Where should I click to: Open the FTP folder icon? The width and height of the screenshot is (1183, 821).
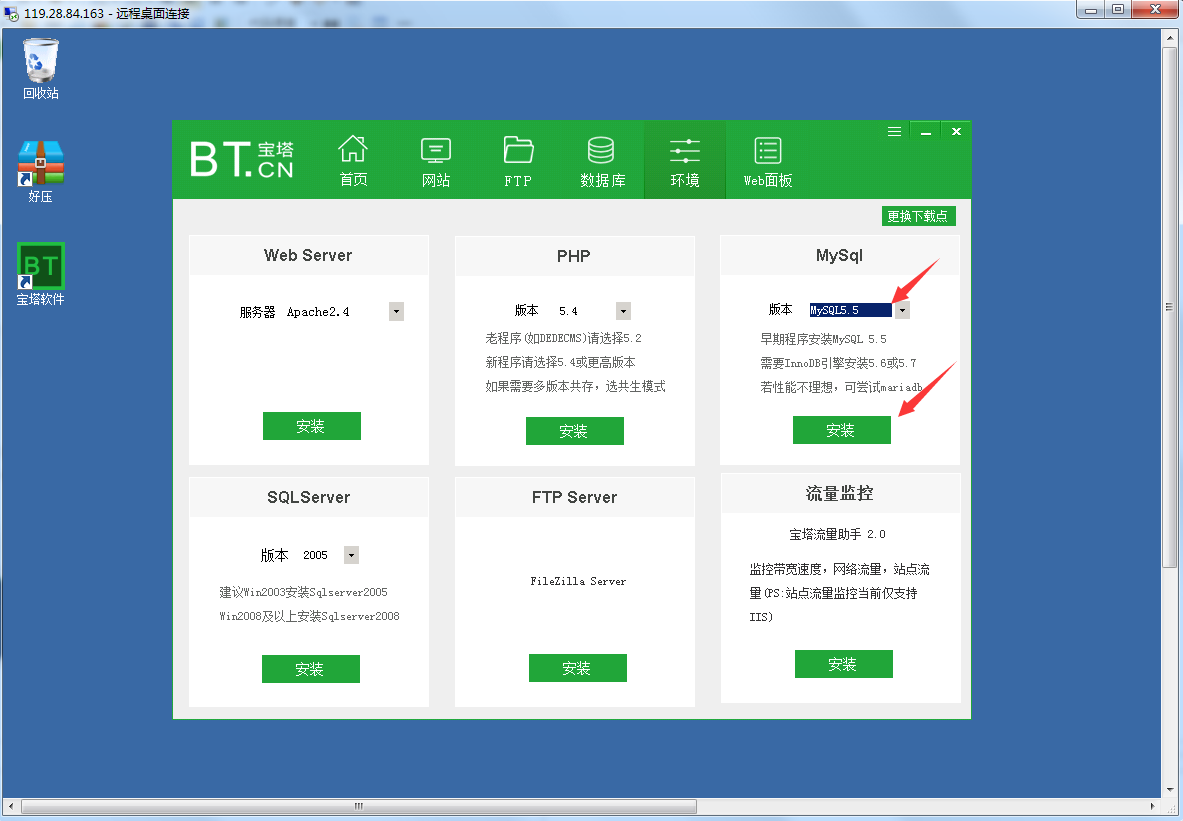pyautogui.click(x=518, y=161)
